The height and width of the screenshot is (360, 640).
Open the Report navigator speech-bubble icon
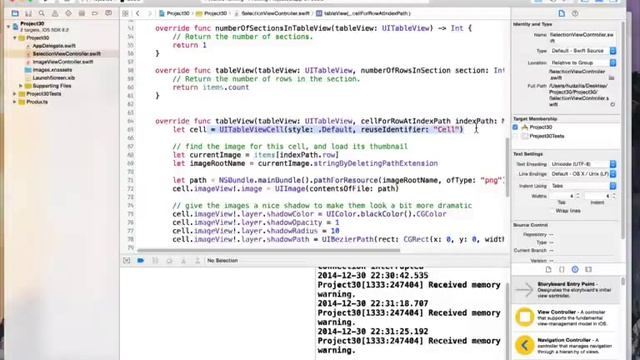pos(108,13)
